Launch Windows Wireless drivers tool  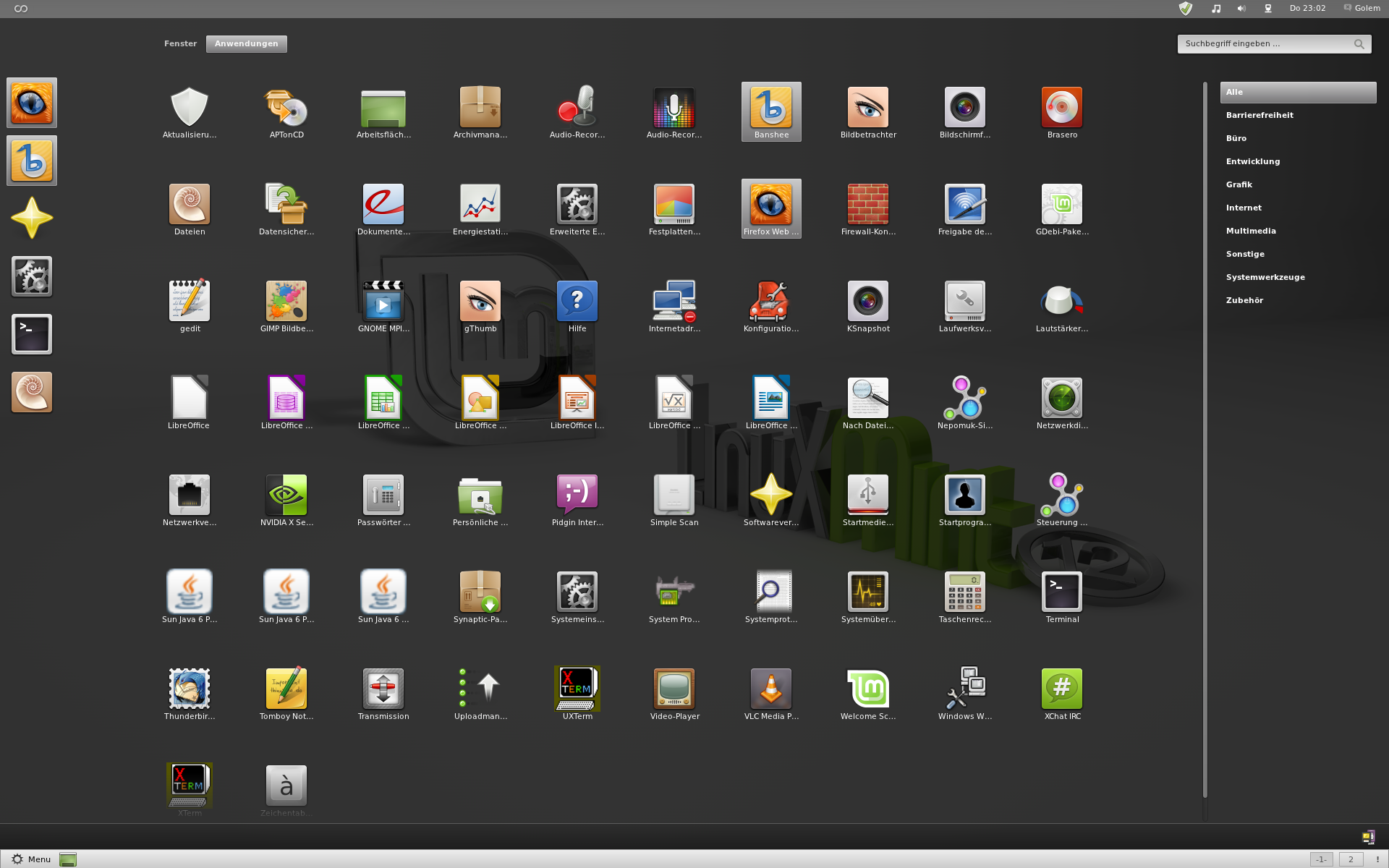click(965, 695)
